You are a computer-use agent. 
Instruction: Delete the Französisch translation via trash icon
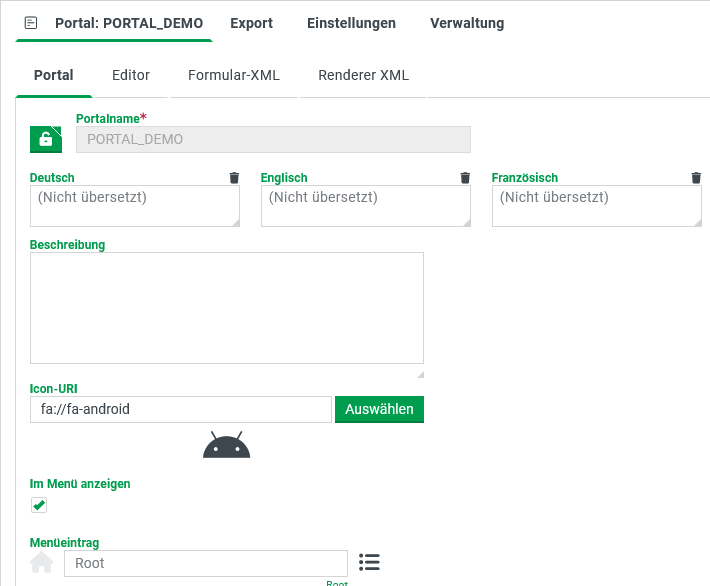coord(696,178)
